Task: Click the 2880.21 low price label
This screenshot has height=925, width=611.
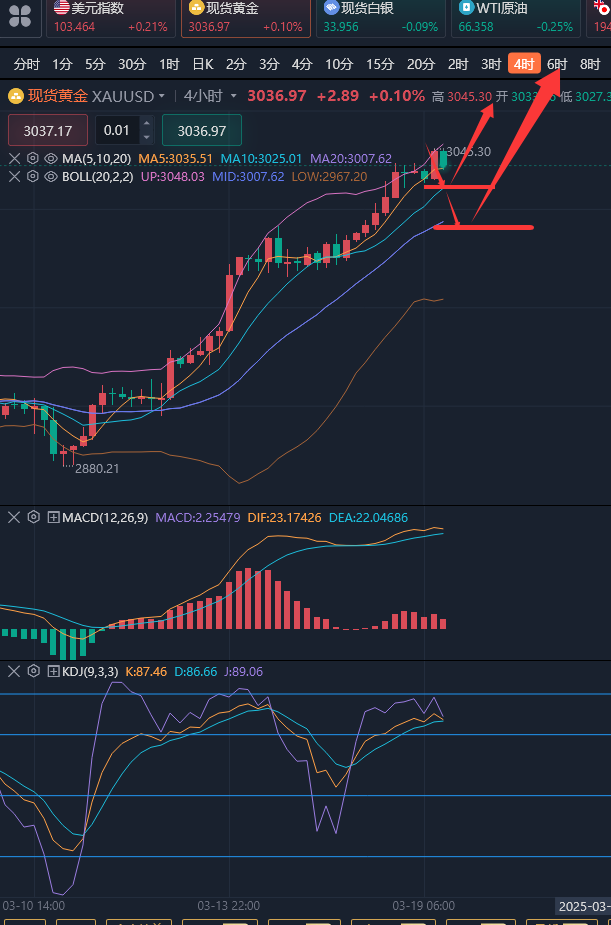Action: point(97,468)
